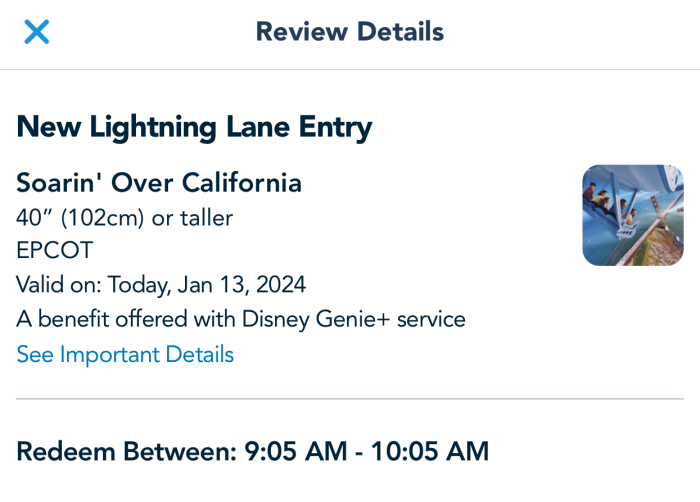This screenshot has width=700, height=502.
Task: Tap the 10:05 AM end time
Action: click(x=429, y=451)
